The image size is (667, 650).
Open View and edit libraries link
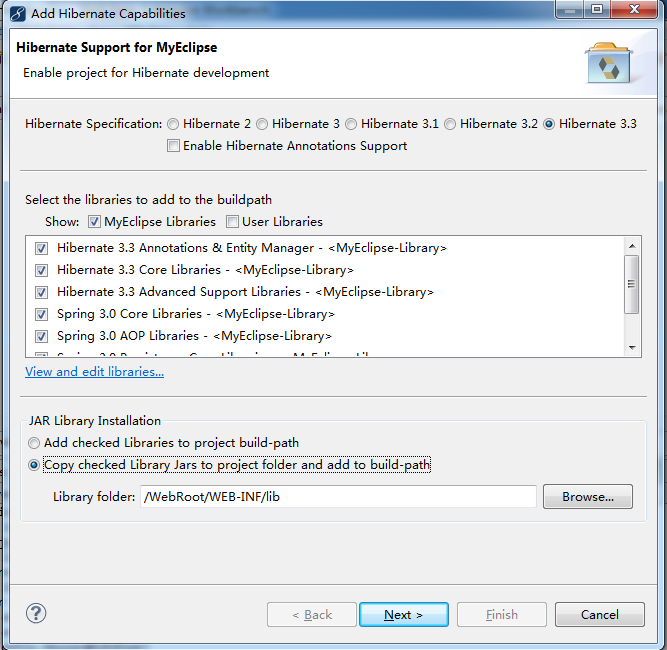coord(94,372)
